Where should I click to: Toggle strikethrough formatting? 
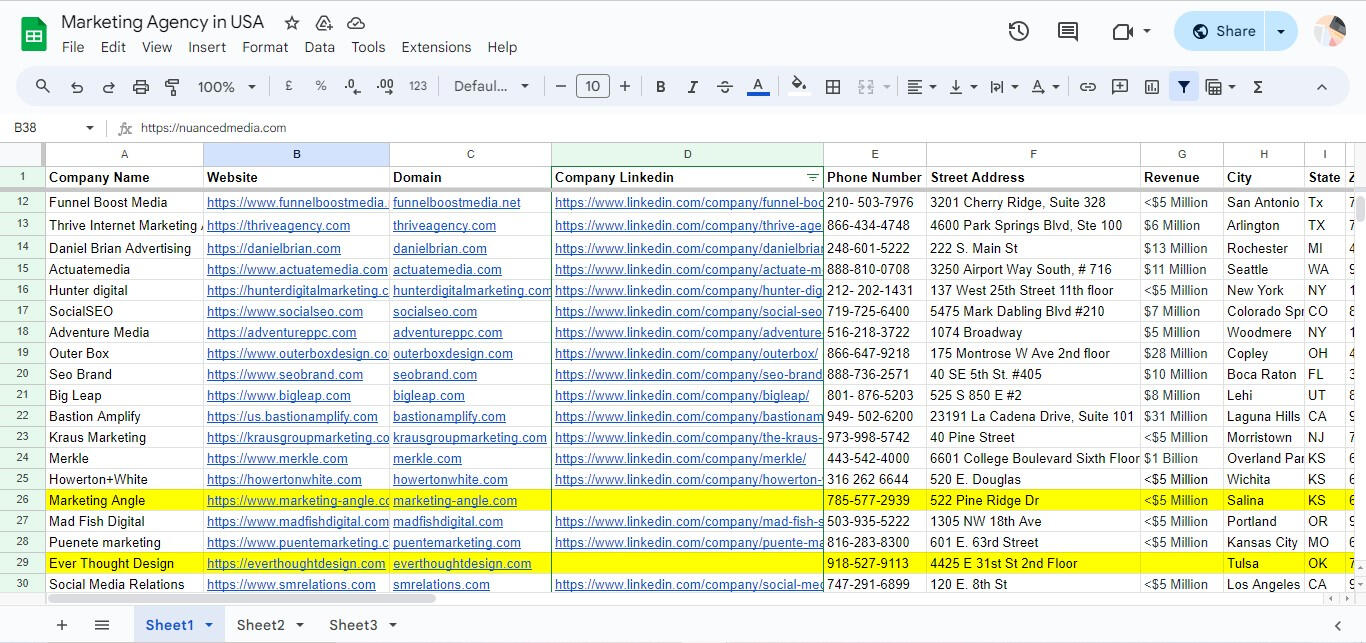[725, 87]
